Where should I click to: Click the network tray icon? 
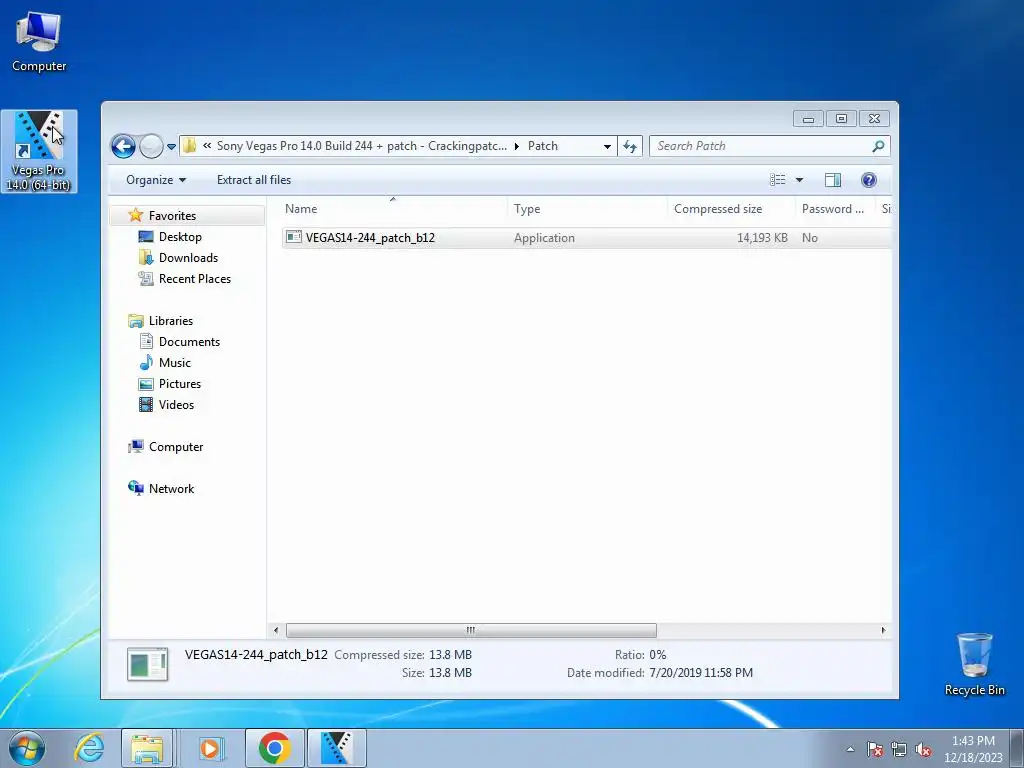899,749
